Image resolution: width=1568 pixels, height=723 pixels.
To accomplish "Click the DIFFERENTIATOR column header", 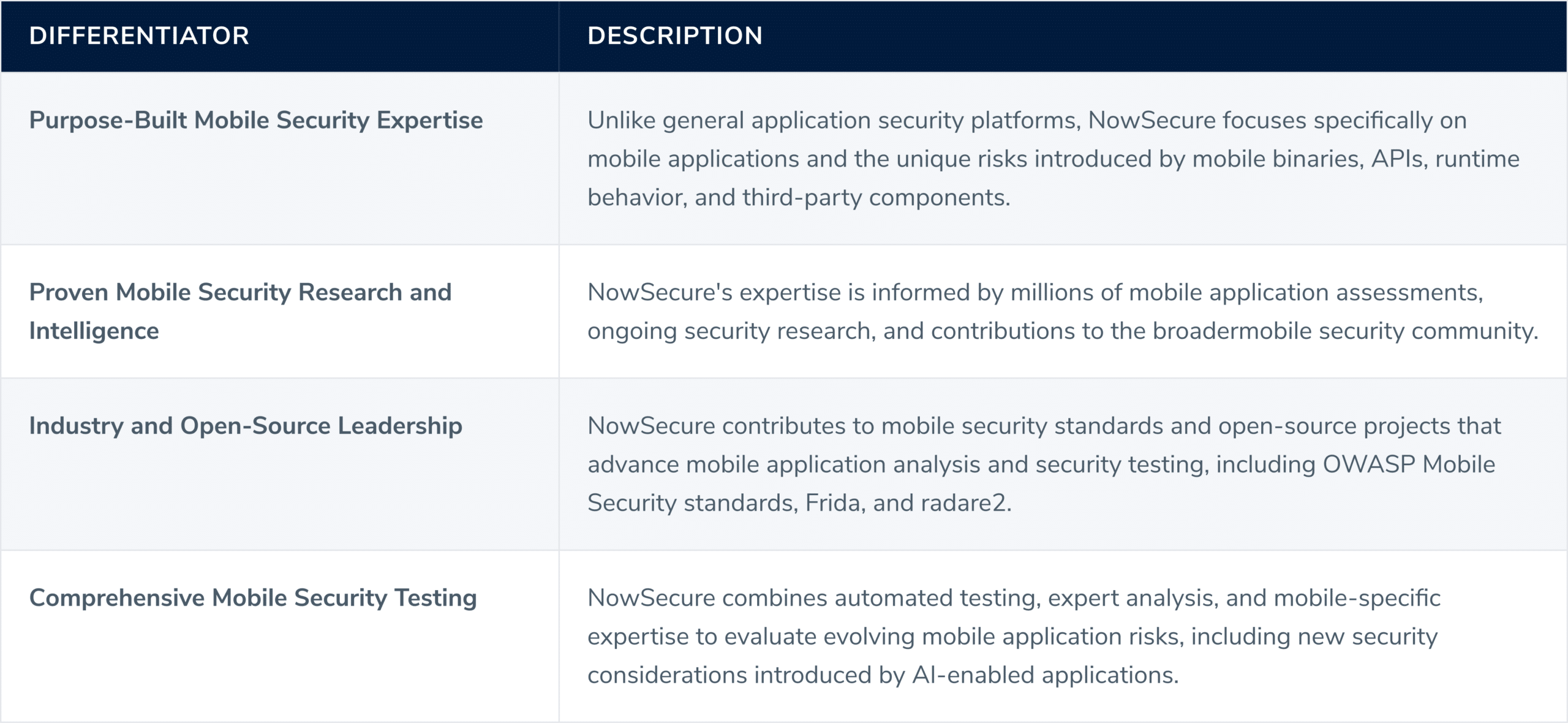I will point(139,36).
